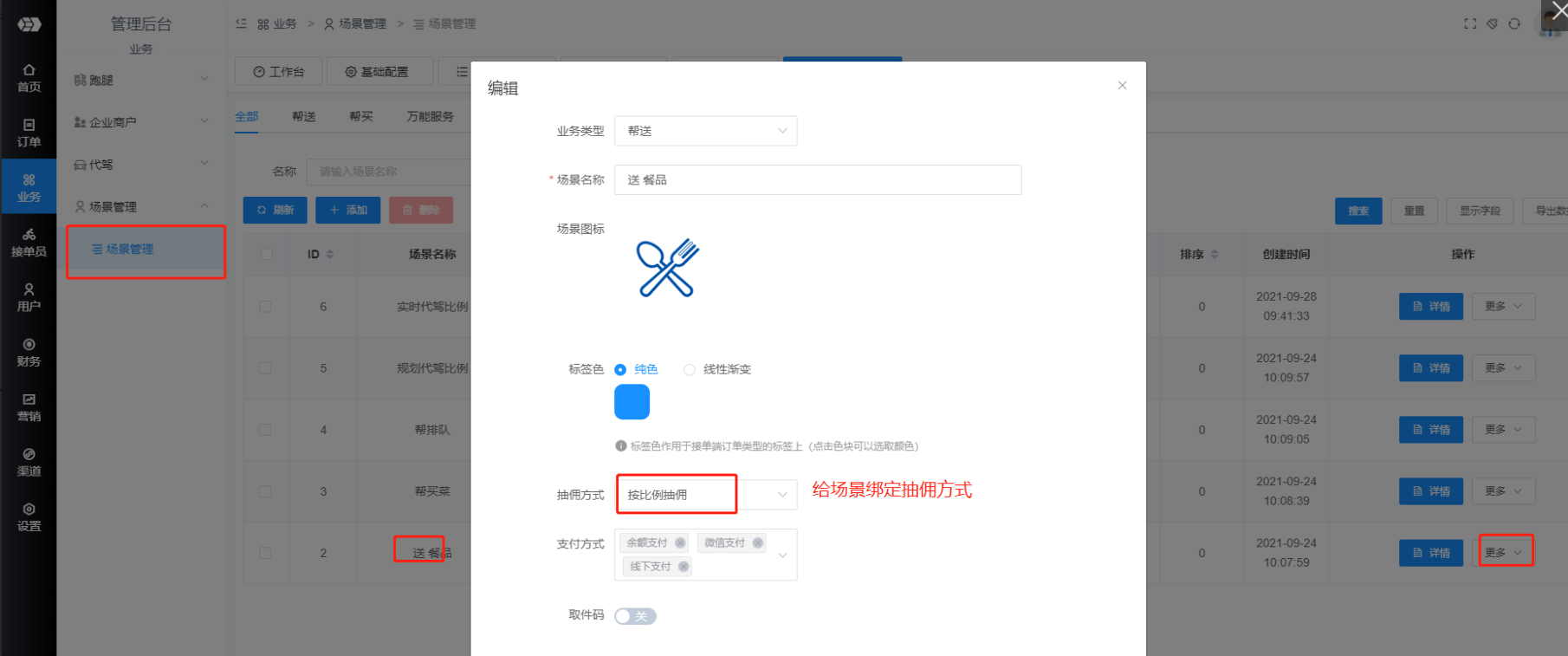Screen dimensions: 1568x656
Task: Switch to the 帮买 tab
Action: click(x=361, y=116)
